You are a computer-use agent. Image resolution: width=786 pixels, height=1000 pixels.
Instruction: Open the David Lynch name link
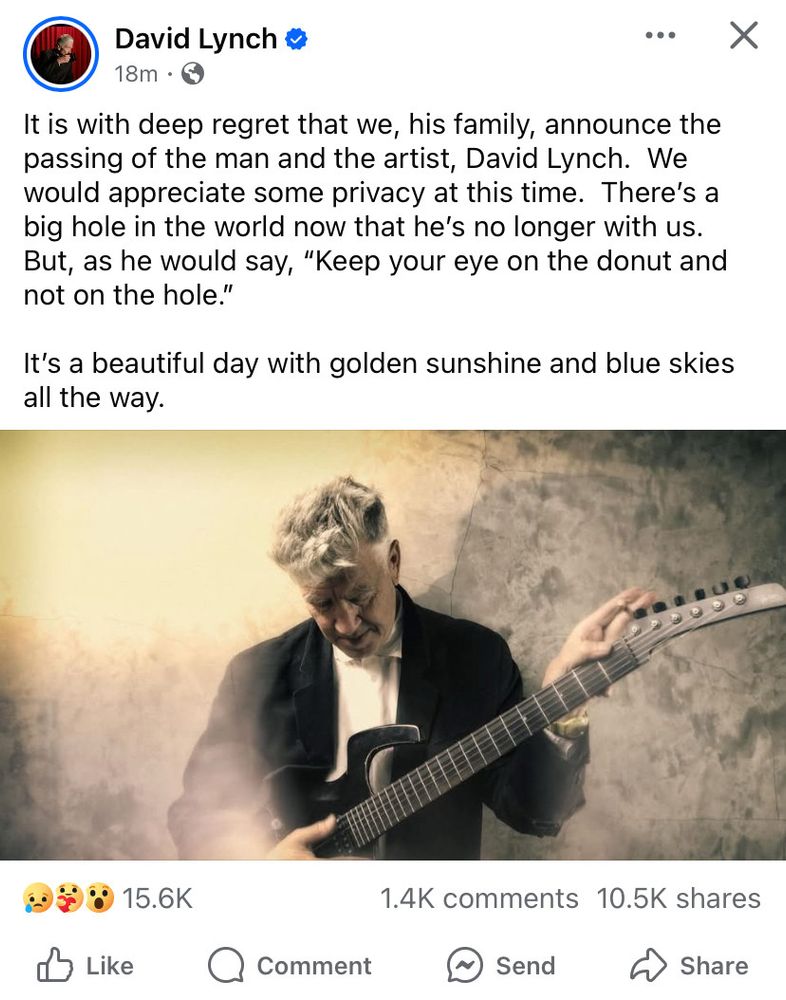[196, 39]
